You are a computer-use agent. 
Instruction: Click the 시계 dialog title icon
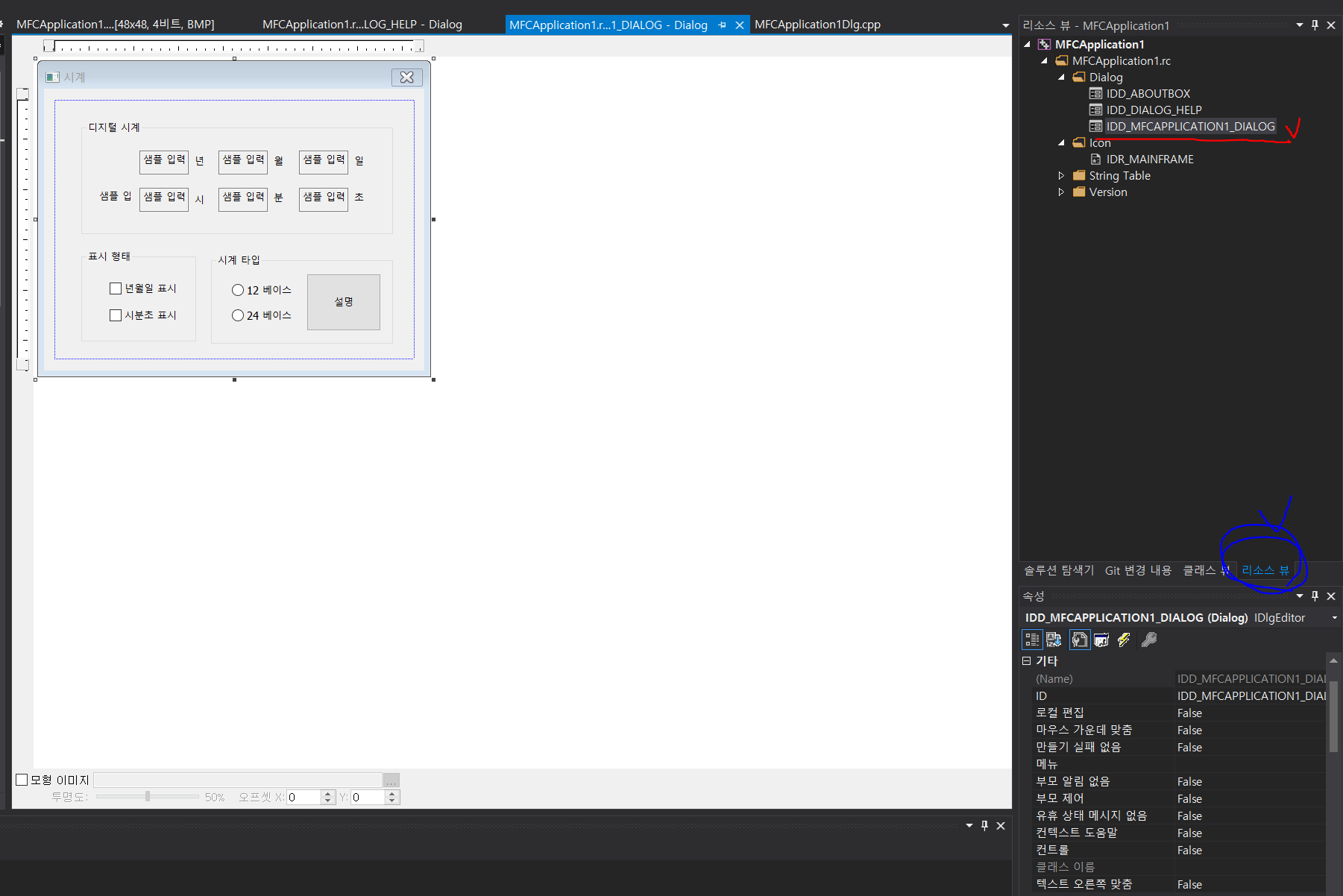pyautogui.click(x=52, y=77)
